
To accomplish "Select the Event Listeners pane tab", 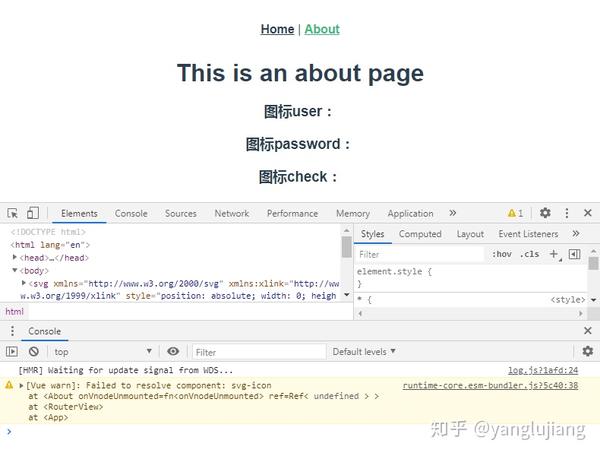I will click(528, 234).
